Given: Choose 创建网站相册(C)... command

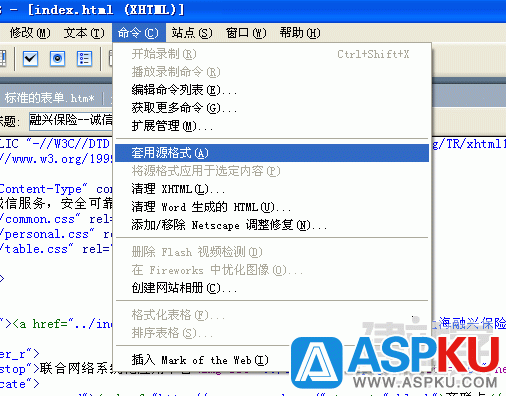Looking at the screenshot, I should (x=272, y=288).
